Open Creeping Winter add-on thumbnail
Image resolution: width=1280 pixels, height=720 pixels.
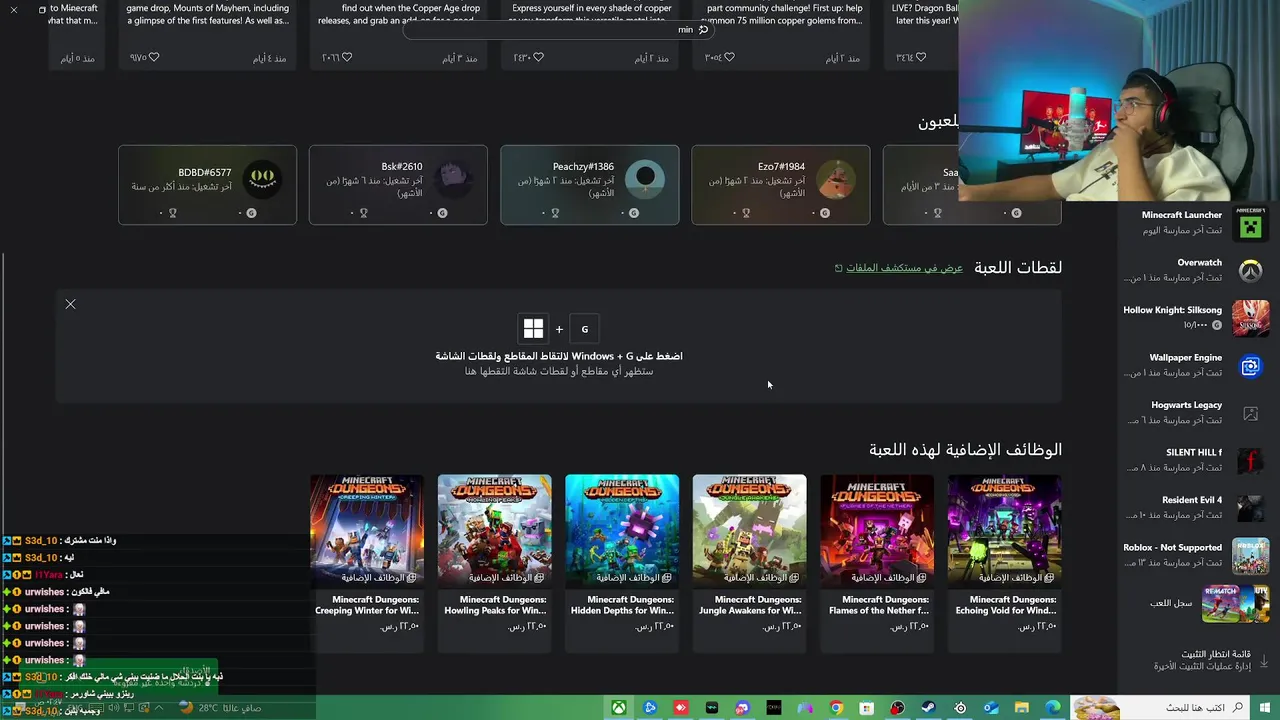pos(367,530)
